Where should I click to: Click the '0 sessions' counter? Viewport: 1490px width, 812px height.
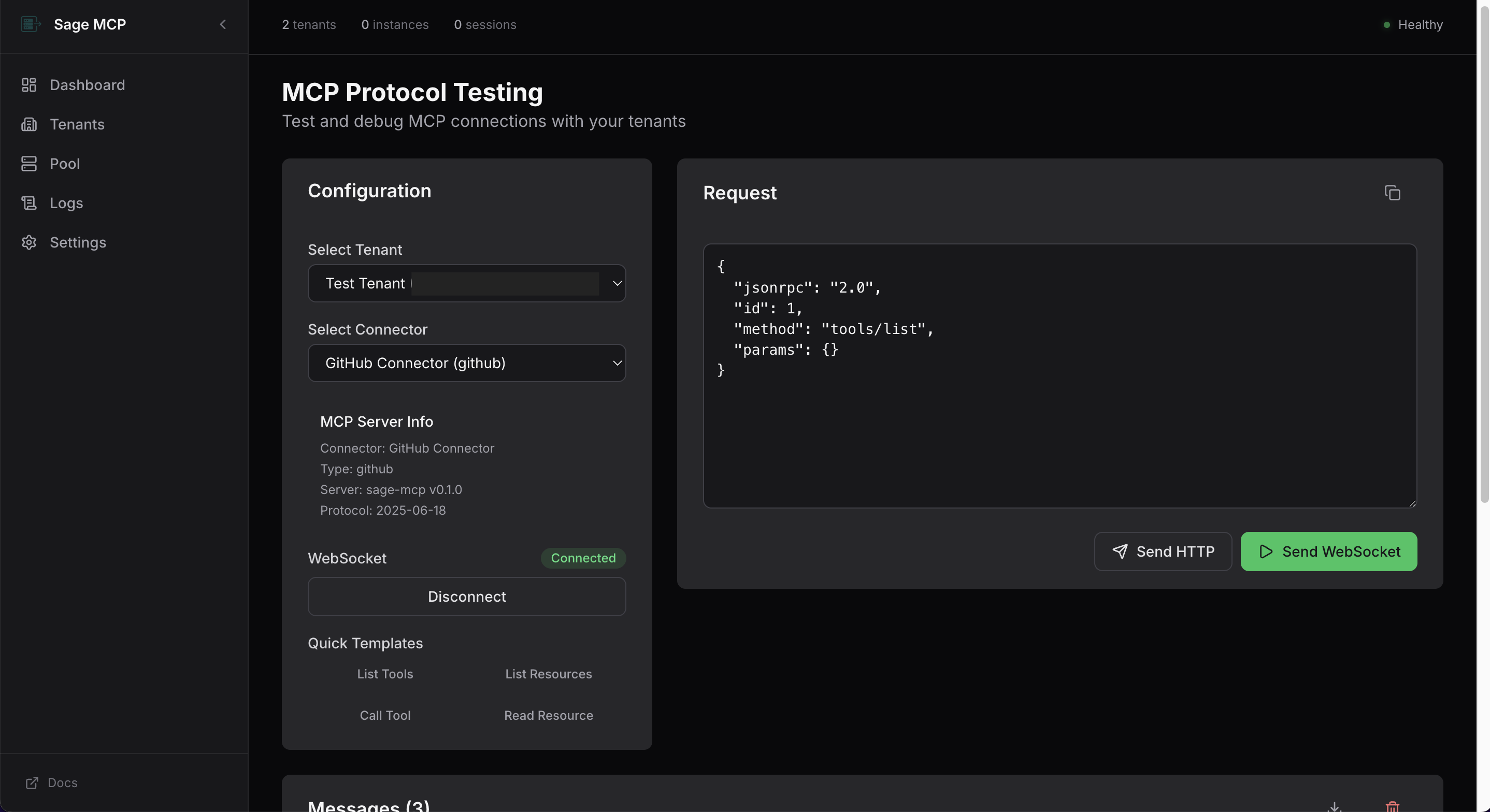[x=485, y=25]
